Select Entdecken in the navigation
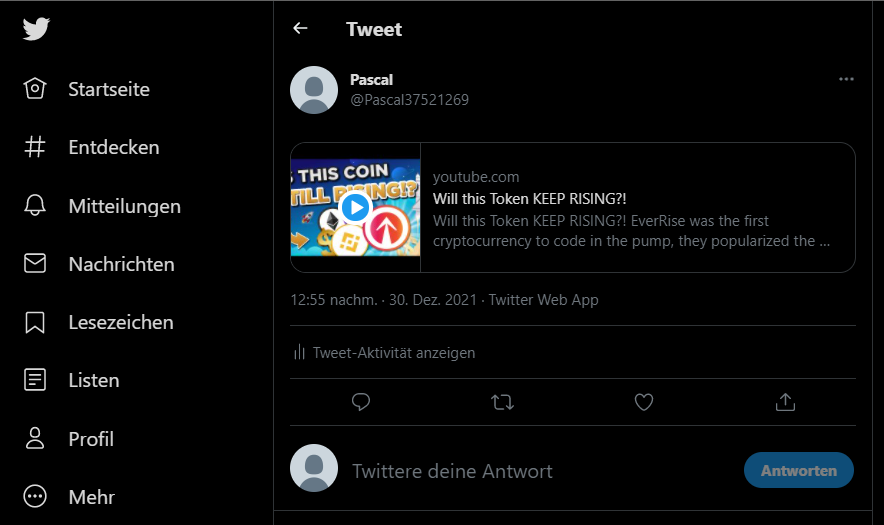The image size is (884, 525). tap(91, 147)
